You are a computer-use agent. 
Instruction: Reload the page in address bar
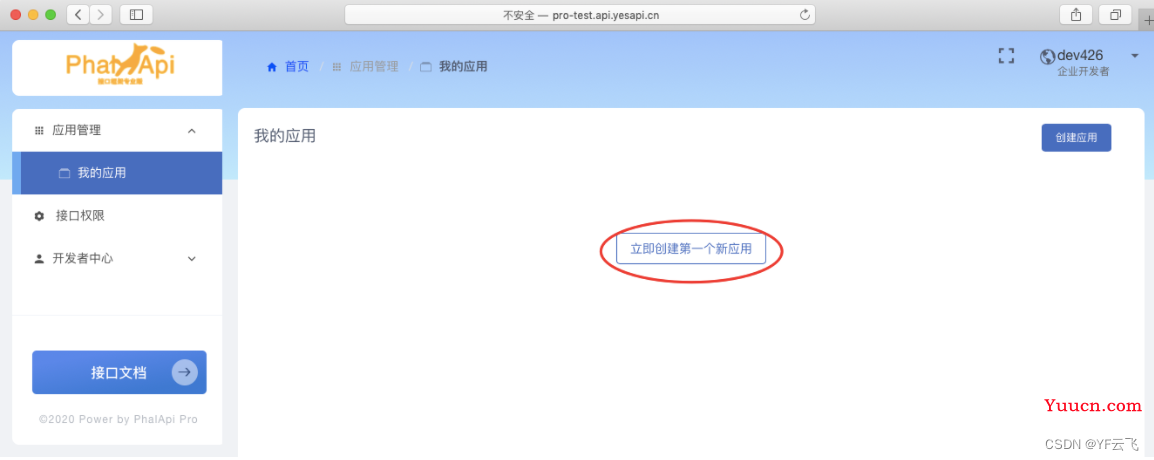[x=804, y=14]
